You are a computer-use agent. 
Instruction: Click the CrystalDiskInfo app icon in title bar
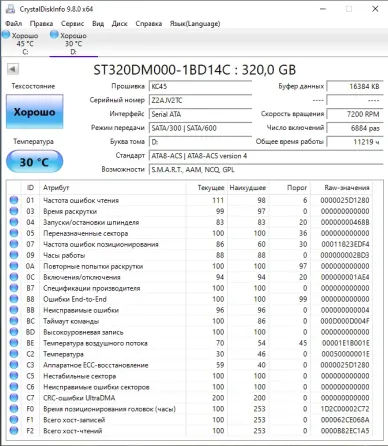pos(10,9)
